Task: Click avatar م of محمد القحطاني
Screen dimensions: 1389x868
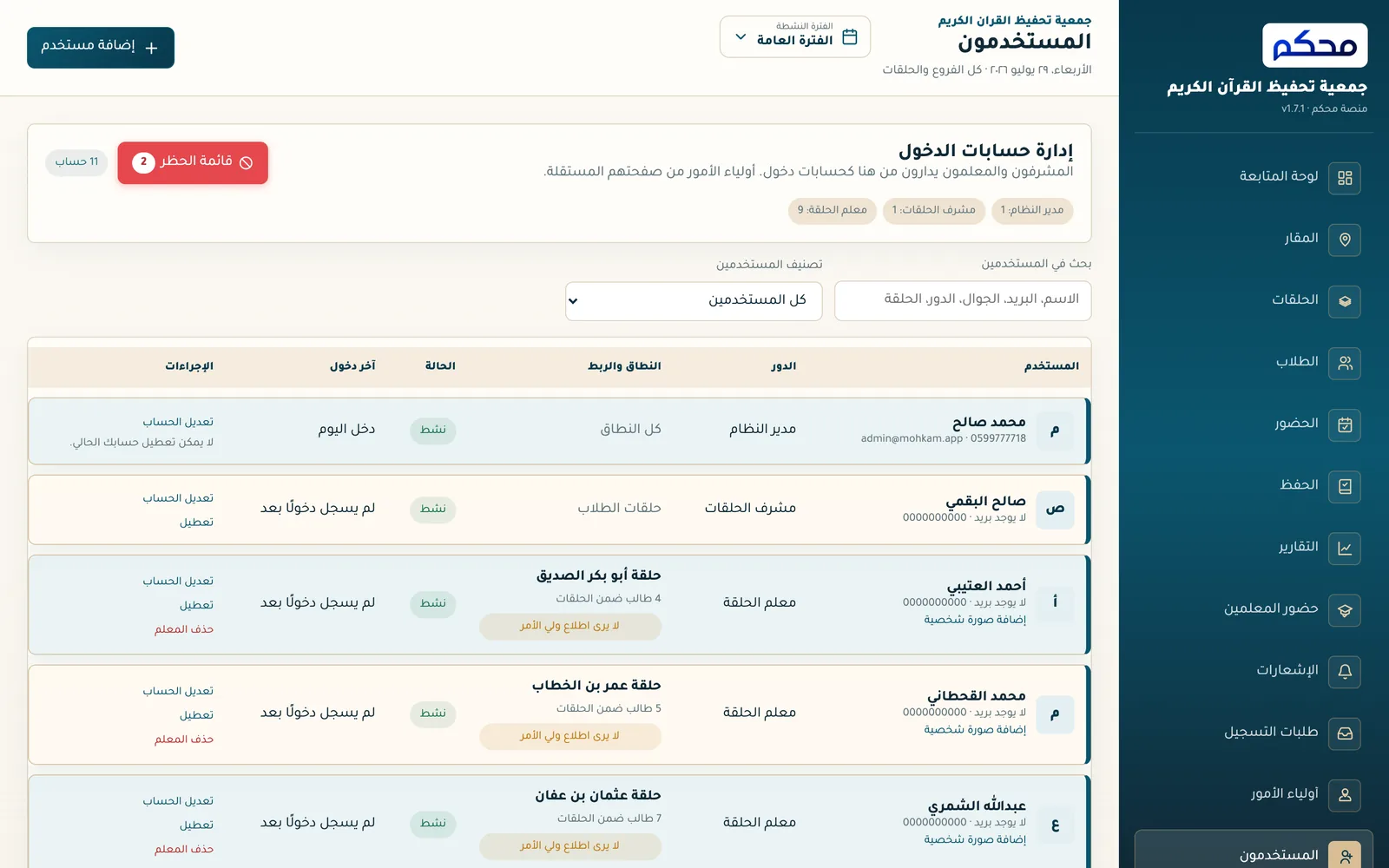Action: tap(1055, 713)
